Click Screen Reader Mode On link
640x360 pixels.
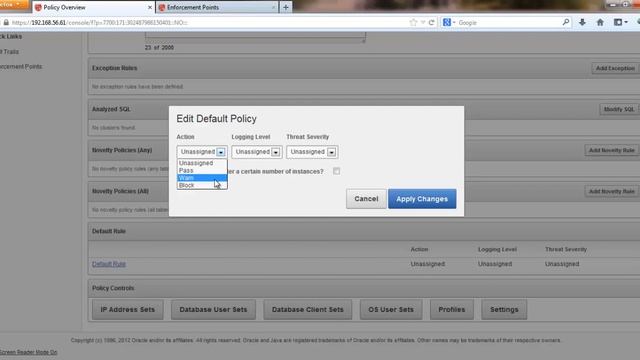(28, 352)
